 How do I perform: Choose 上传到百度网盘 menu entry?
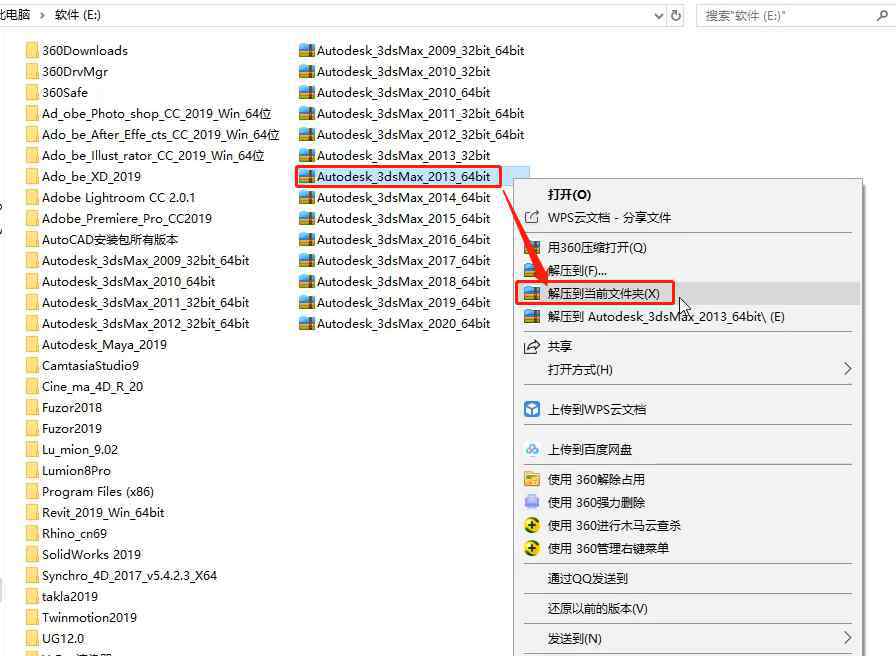[688, 450]
